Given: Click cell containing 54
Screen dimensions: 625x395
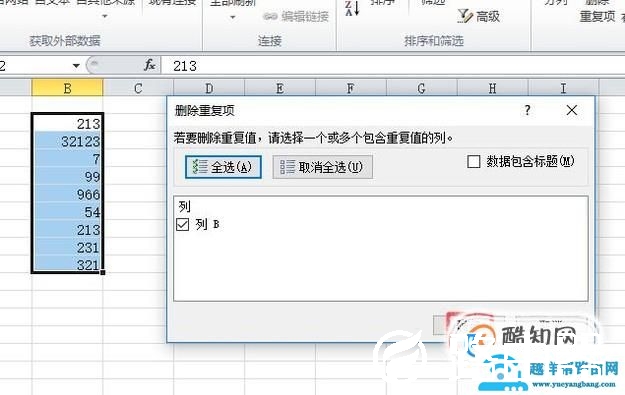Looking at the screenshot, I should click(x=67, y=212).
